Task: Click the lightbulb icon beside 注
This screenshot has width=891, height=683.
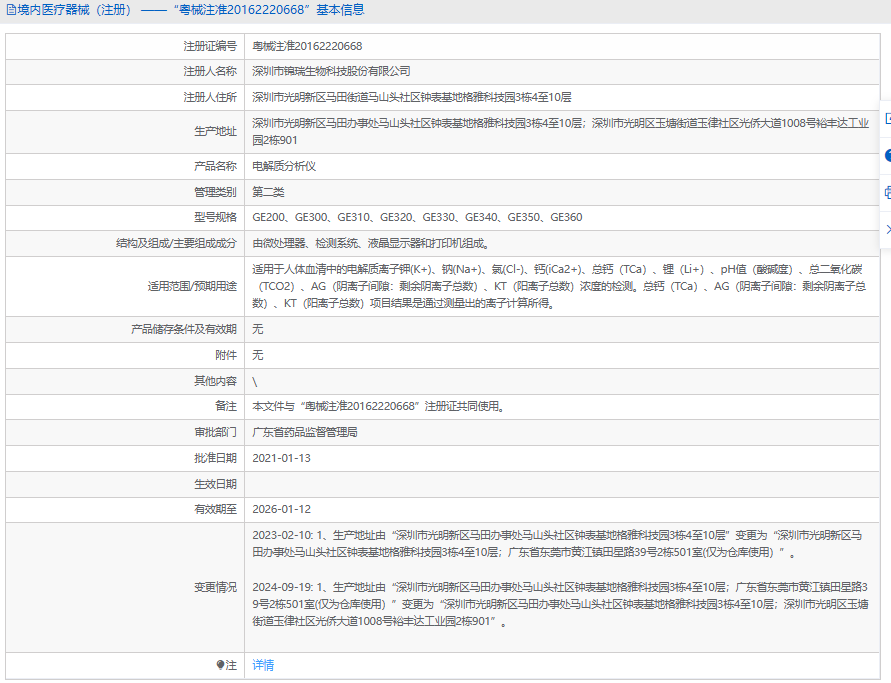Action: click(x=220, y=665)
